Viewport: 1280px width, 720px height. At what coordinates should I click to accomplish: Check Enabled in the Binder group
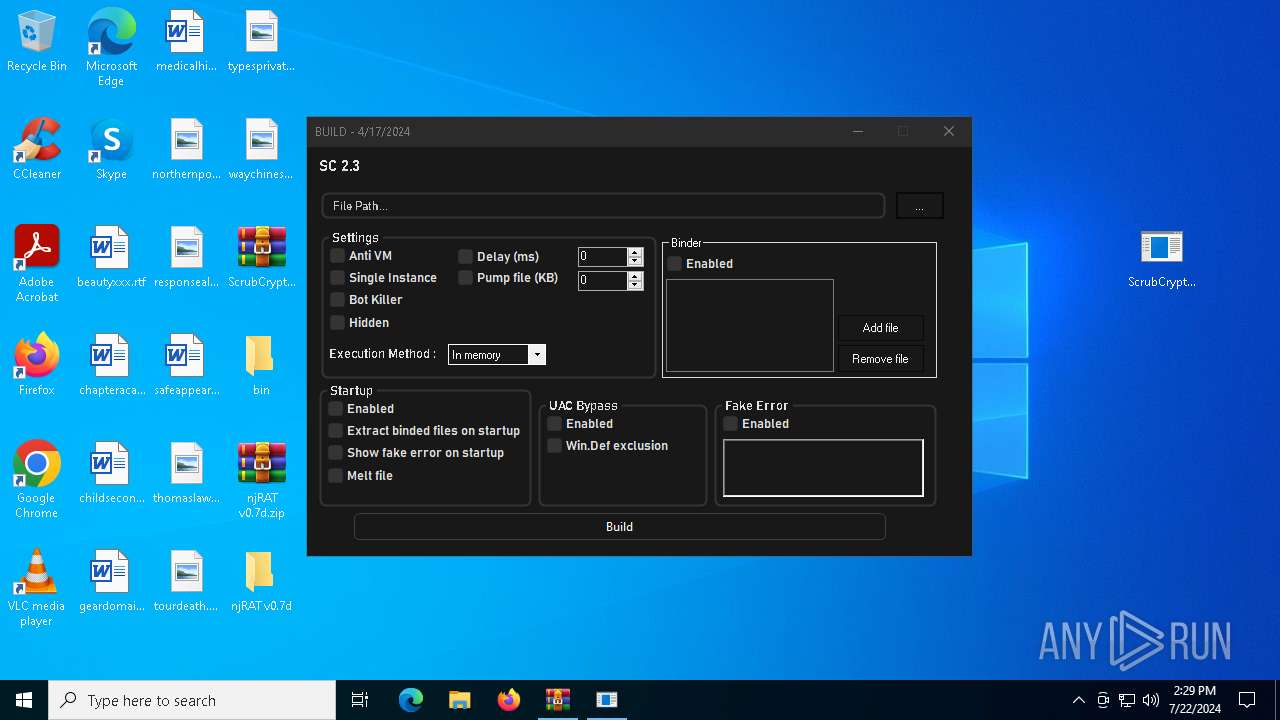(675, 264)
